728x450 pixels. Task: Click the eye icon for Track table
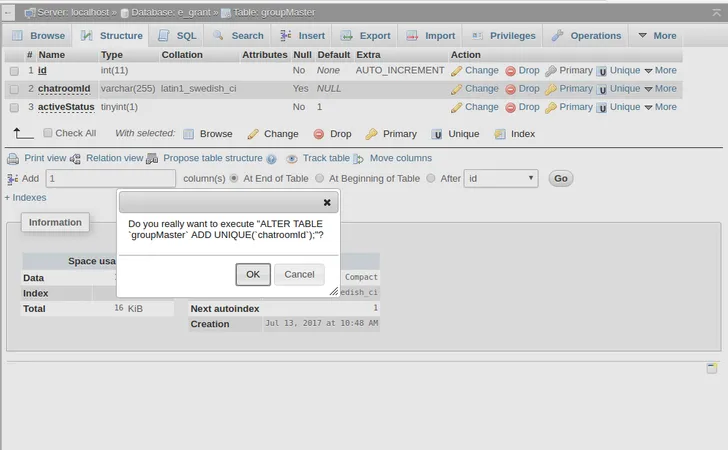(x=292, y=159)
